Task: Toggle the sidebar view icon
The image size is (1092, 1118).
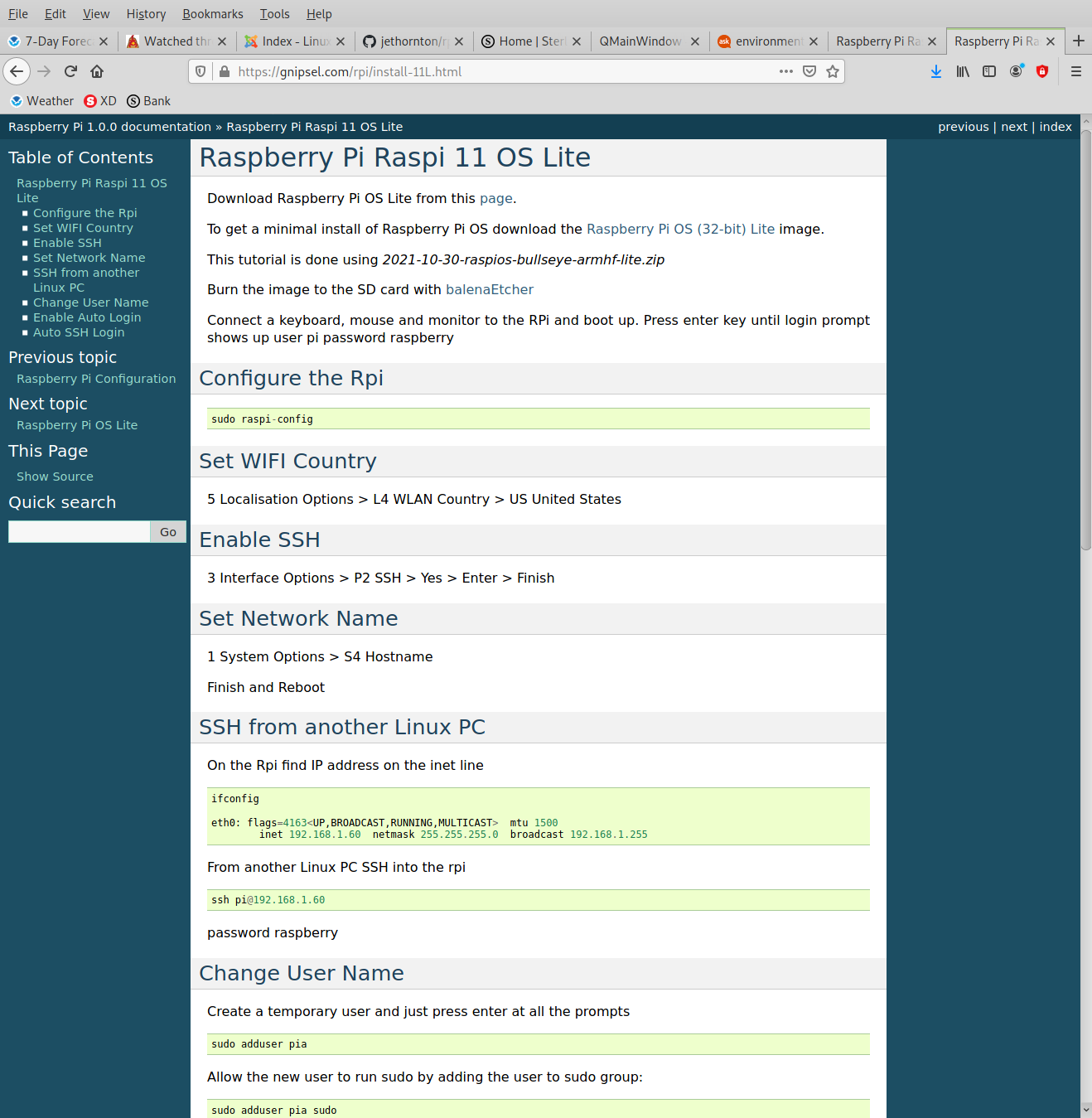Action: pos(989,71)
